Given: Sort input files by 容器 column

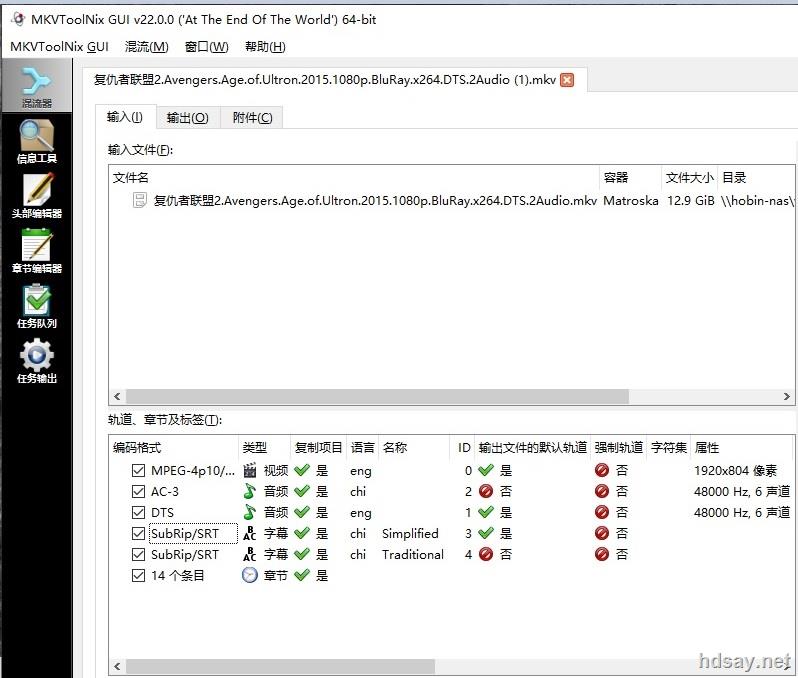Looking at the screenshot, I should [630, 178].
